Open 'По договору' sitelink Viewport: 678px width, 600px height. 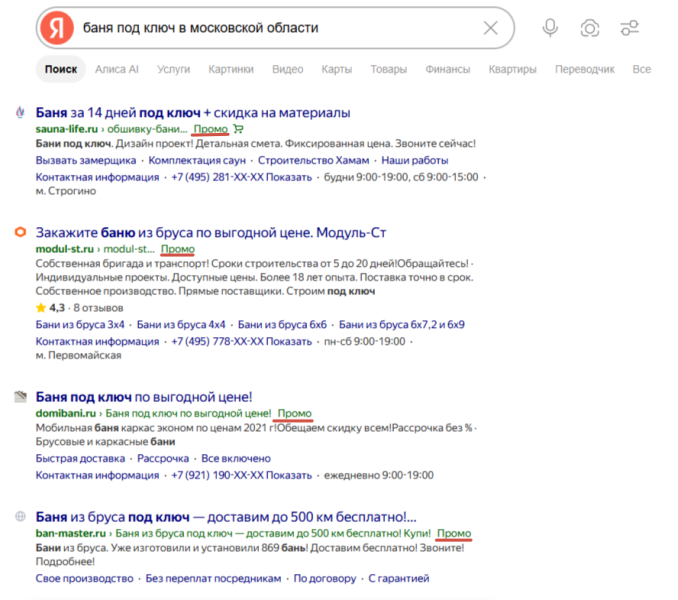(325, 578)
